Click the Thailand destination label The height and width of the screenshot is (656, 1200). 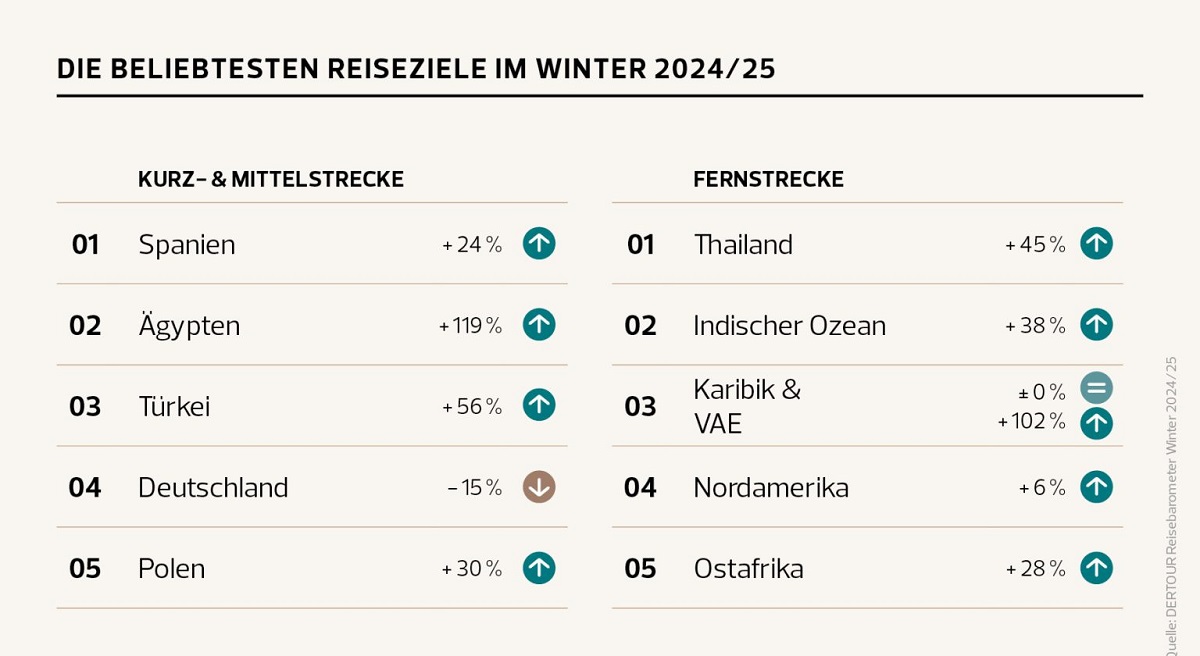743,244
